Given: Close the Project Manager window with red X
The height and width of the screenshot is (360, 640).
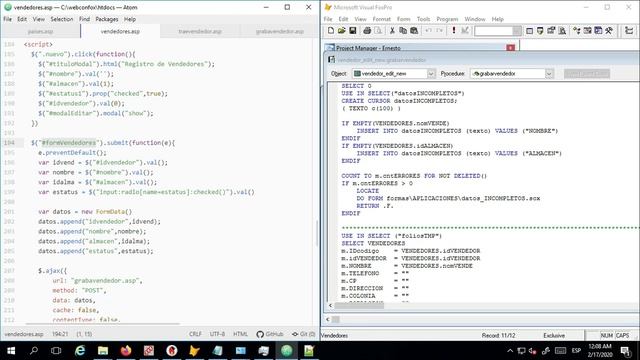Looking at the screenshot, I should point(510,48).
